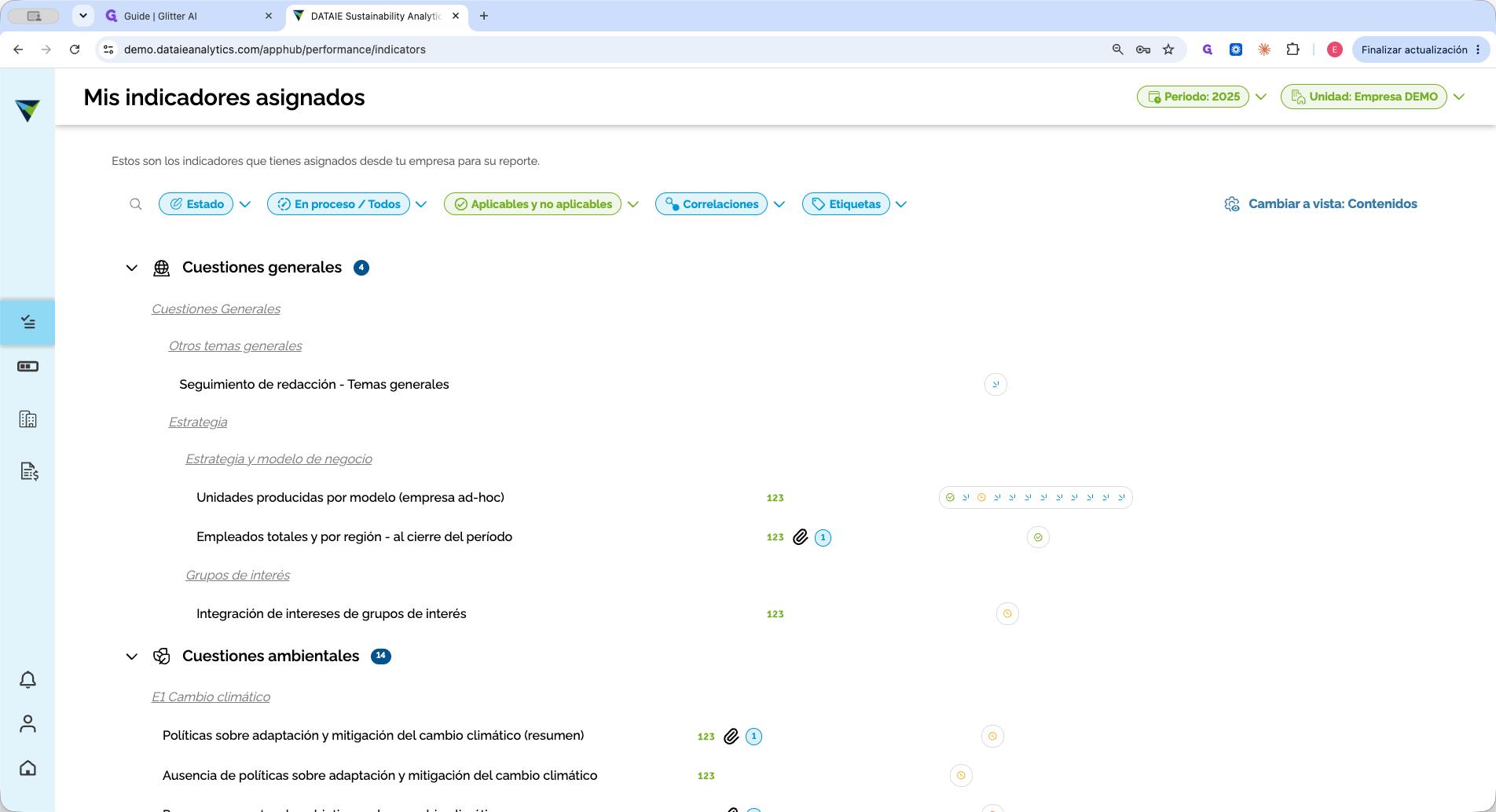Viewport: 1496px width, 812px height.
Task: Click the DATAIE logo in sidebar
Action: pos(27,110)
